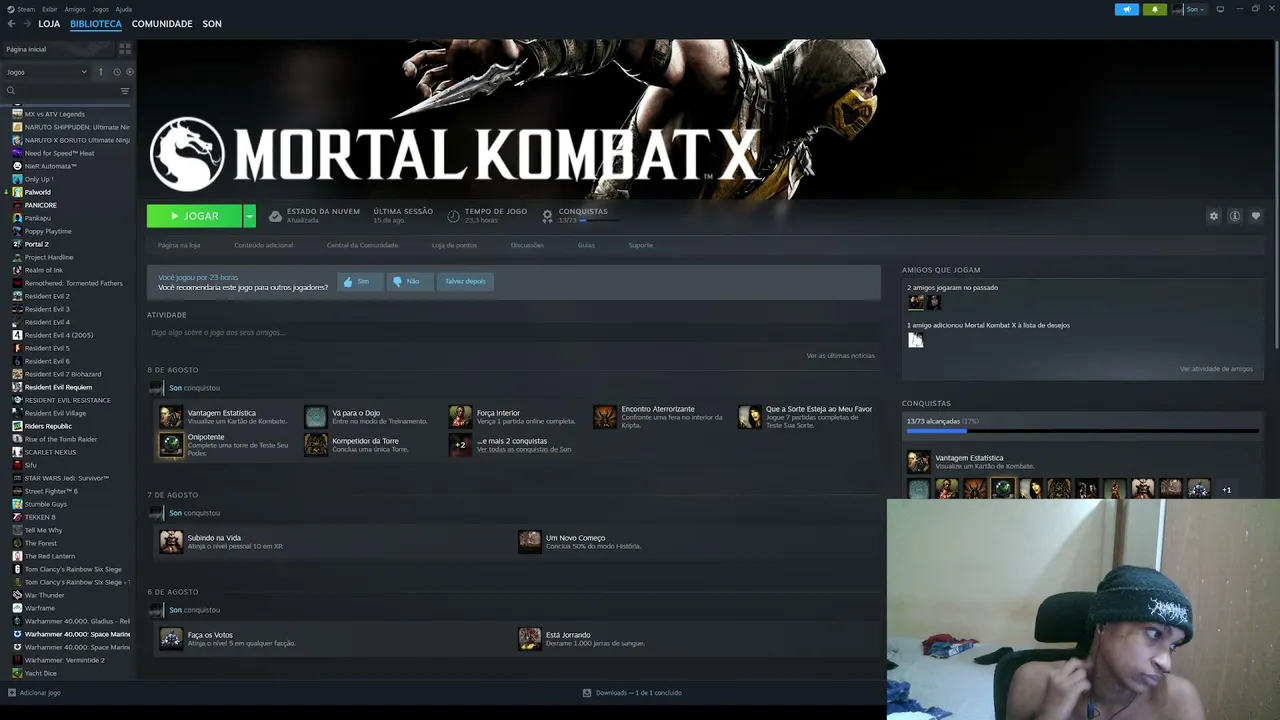Viewport: 1280px width, 720px height.
Task: Open the green notifications bell
Action: coord(1155,10)
